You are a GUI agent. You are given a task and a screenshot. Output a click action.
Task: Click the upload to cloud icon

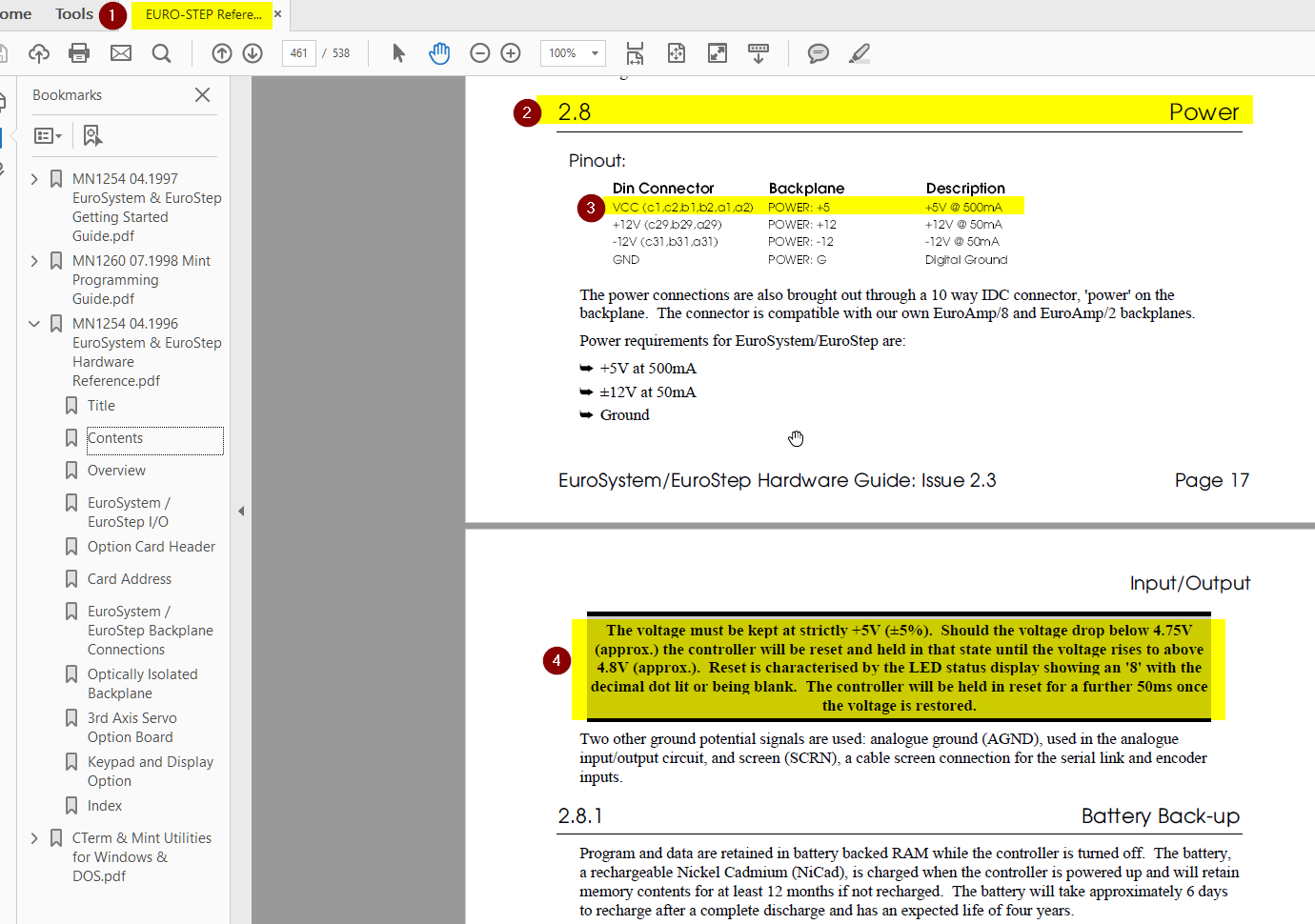39,53
